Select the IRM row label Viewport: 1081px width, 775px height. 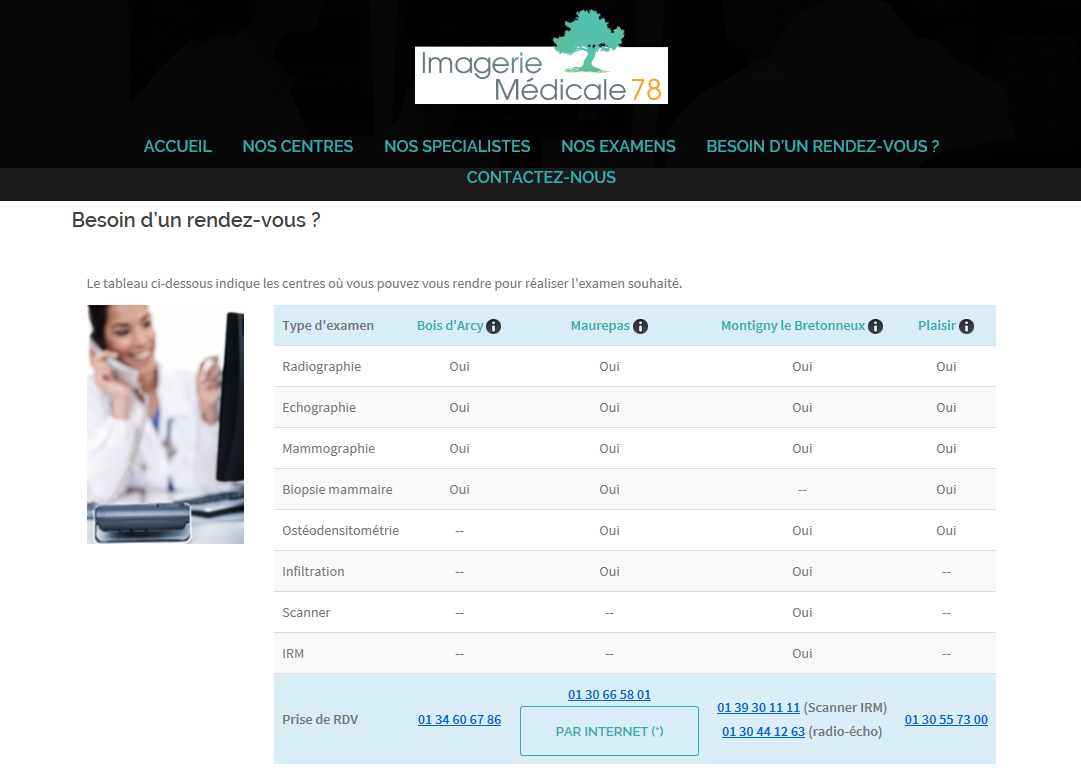(x=293, y=654)
